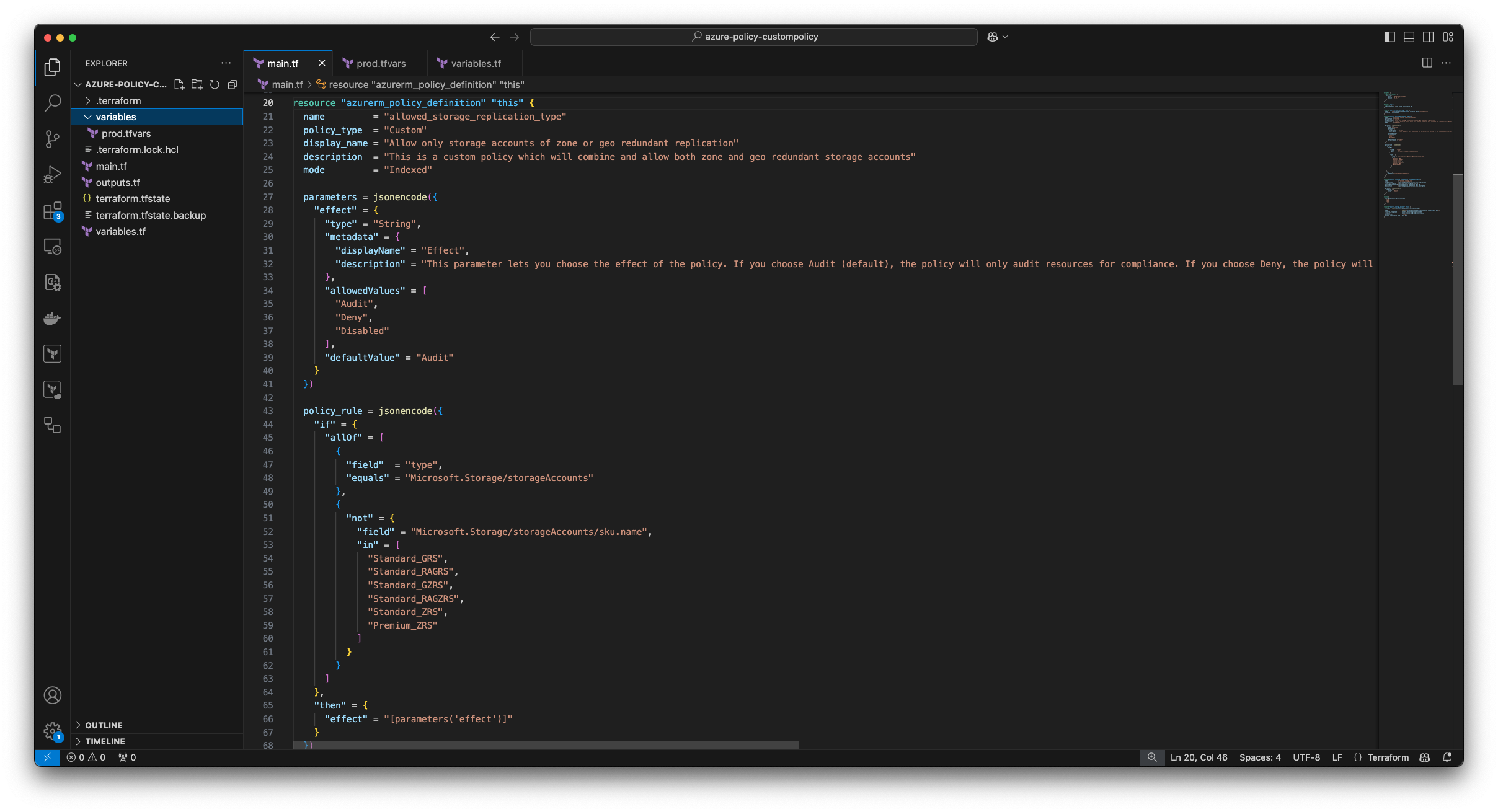Open the Remote Explorer view
1498x812 pixels.
pos(52,246)
